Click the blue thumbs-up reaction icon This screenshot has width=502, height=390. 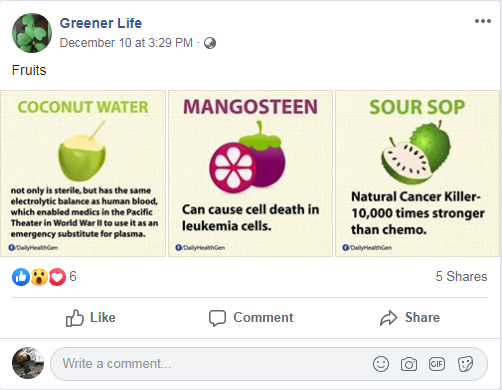coord(21,277)
